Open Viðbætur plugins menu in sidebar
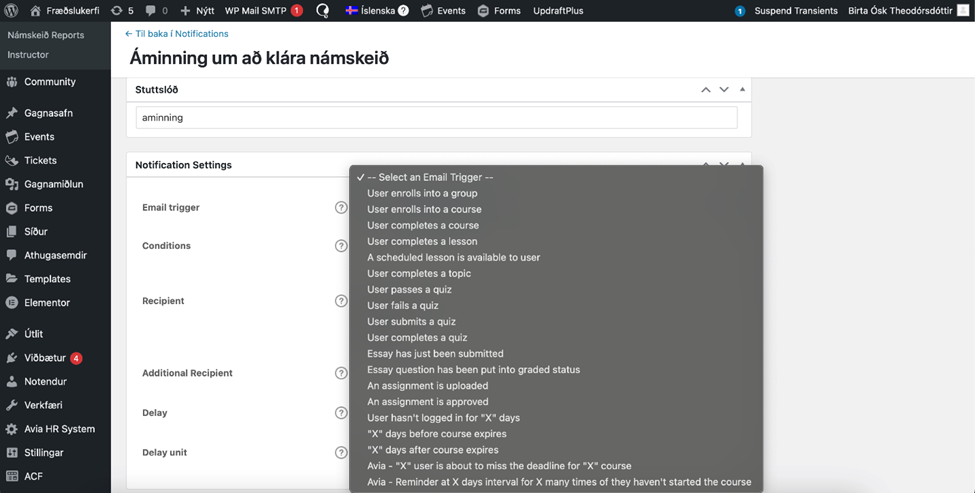Viewport: 975px width, 493px height. [x=45, y=358]
